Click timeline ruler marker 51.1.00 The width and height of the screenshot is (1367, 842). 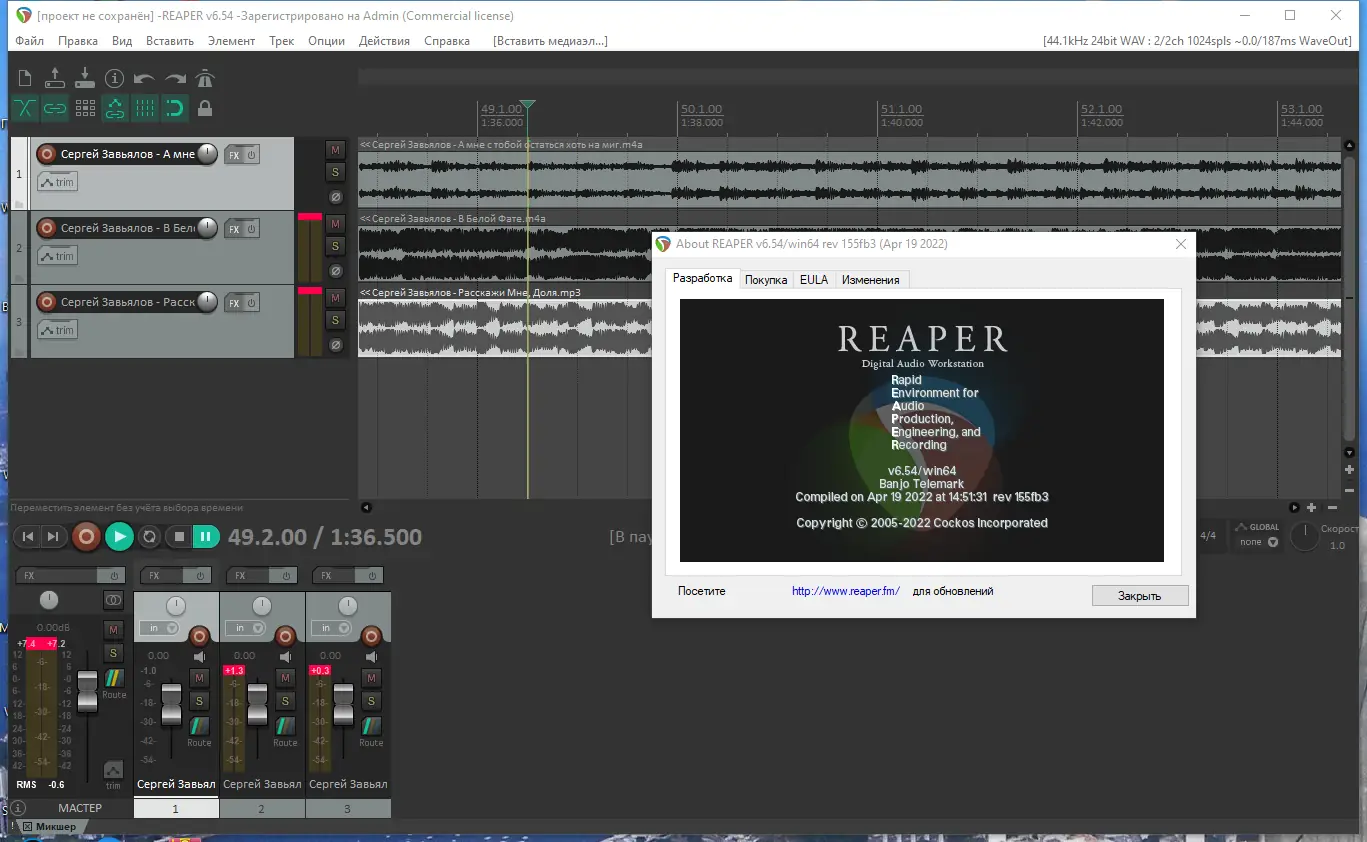coord(901,109)
